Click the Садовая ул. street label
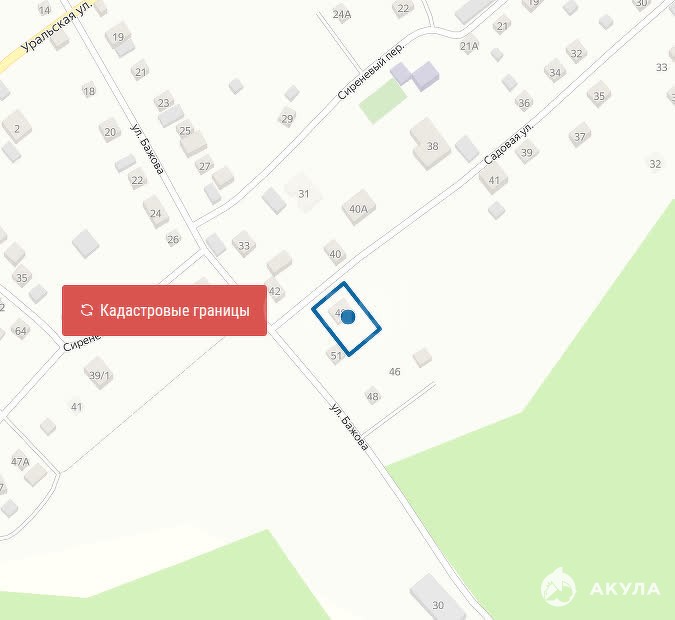This screenshot has height=620, width=675. (x=508, y=143)
